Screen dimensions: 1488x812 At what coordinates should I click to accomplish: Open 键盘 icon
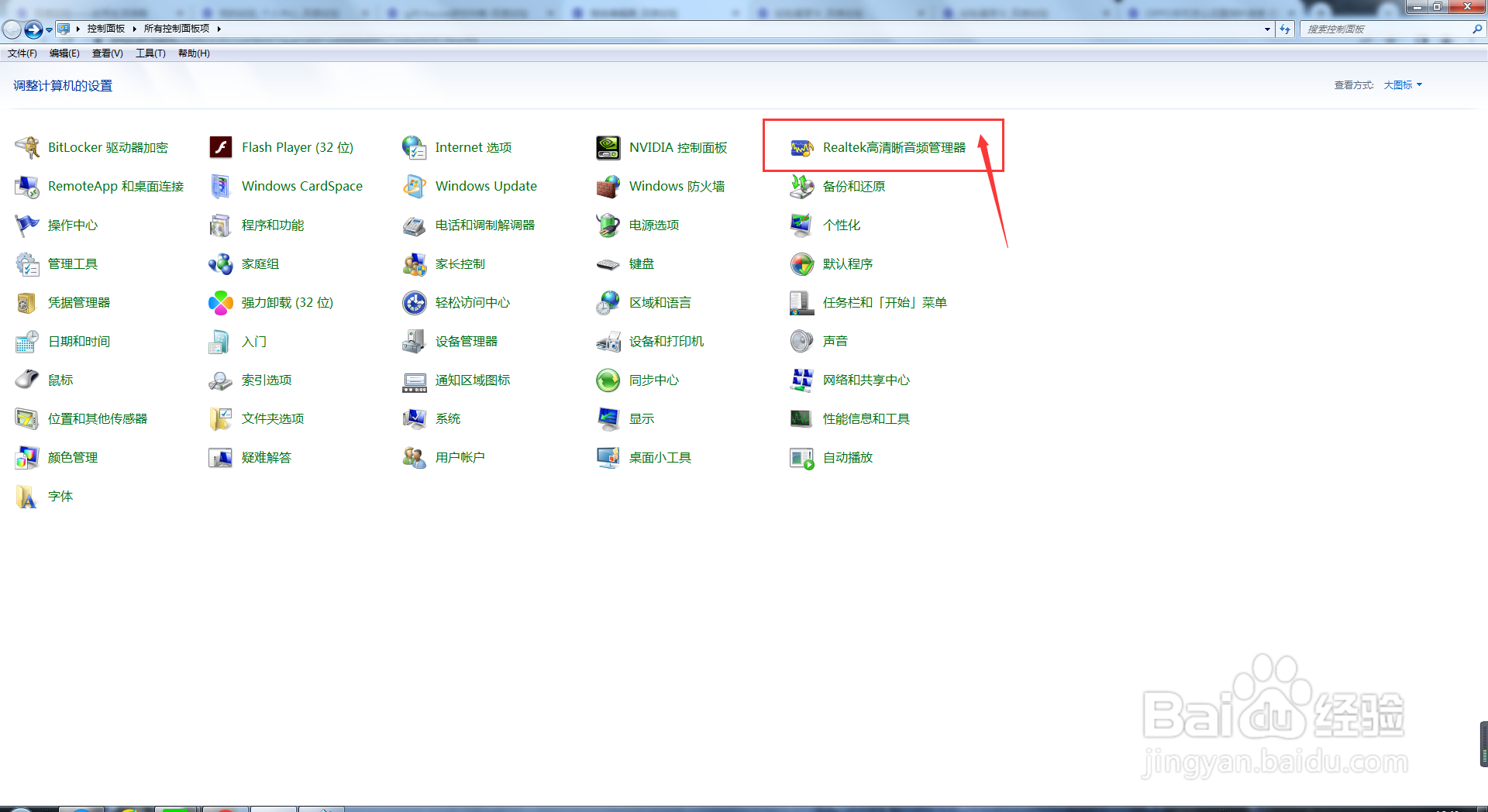(608, 263)
